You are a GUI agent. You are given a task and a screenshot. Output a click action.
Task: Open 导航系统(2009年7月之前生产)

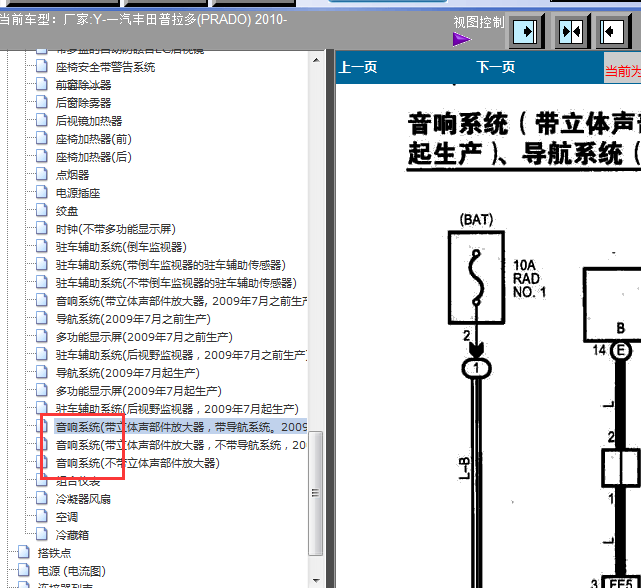click(133, 319)
